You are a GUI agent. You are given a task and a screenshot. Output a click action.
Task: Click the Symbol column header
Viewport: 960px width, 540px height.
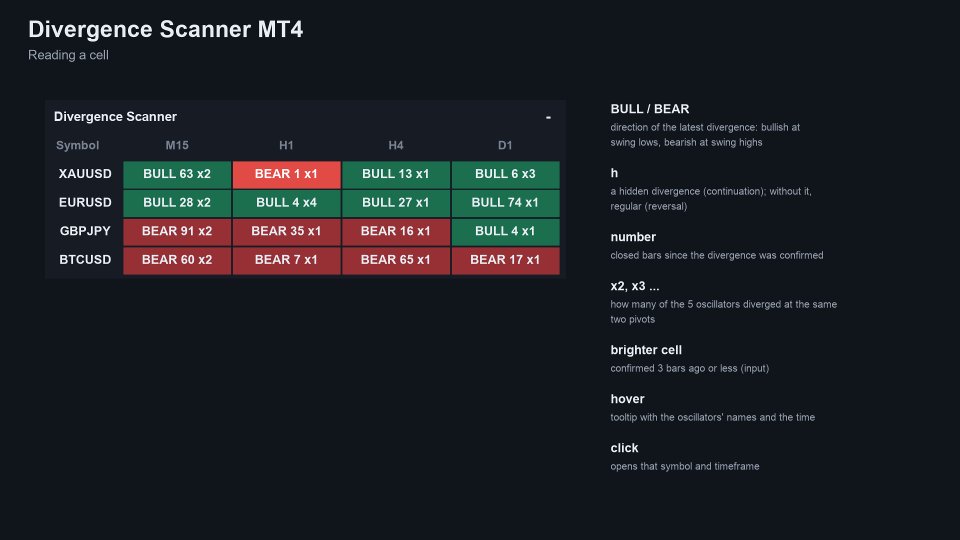[77, 146]
